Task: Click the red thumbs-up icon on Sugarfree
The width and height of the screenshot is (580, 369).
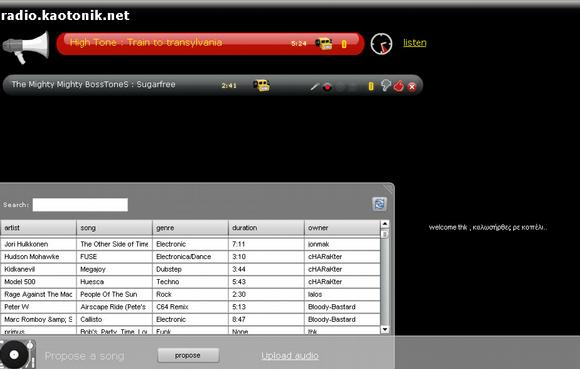Action: [x=398, y=86]
